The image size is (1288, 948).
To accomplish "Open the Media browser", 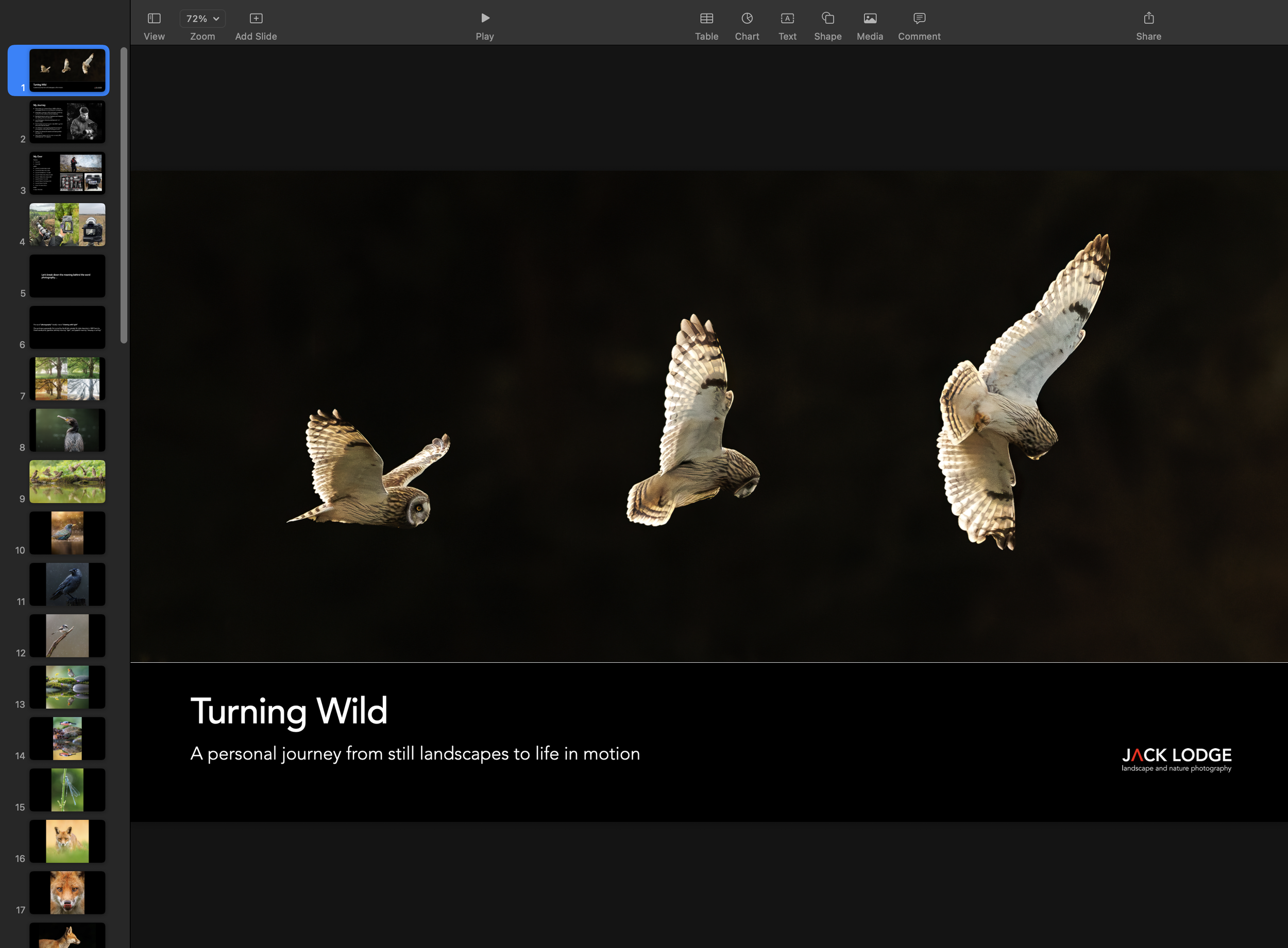I will point(870,23).
